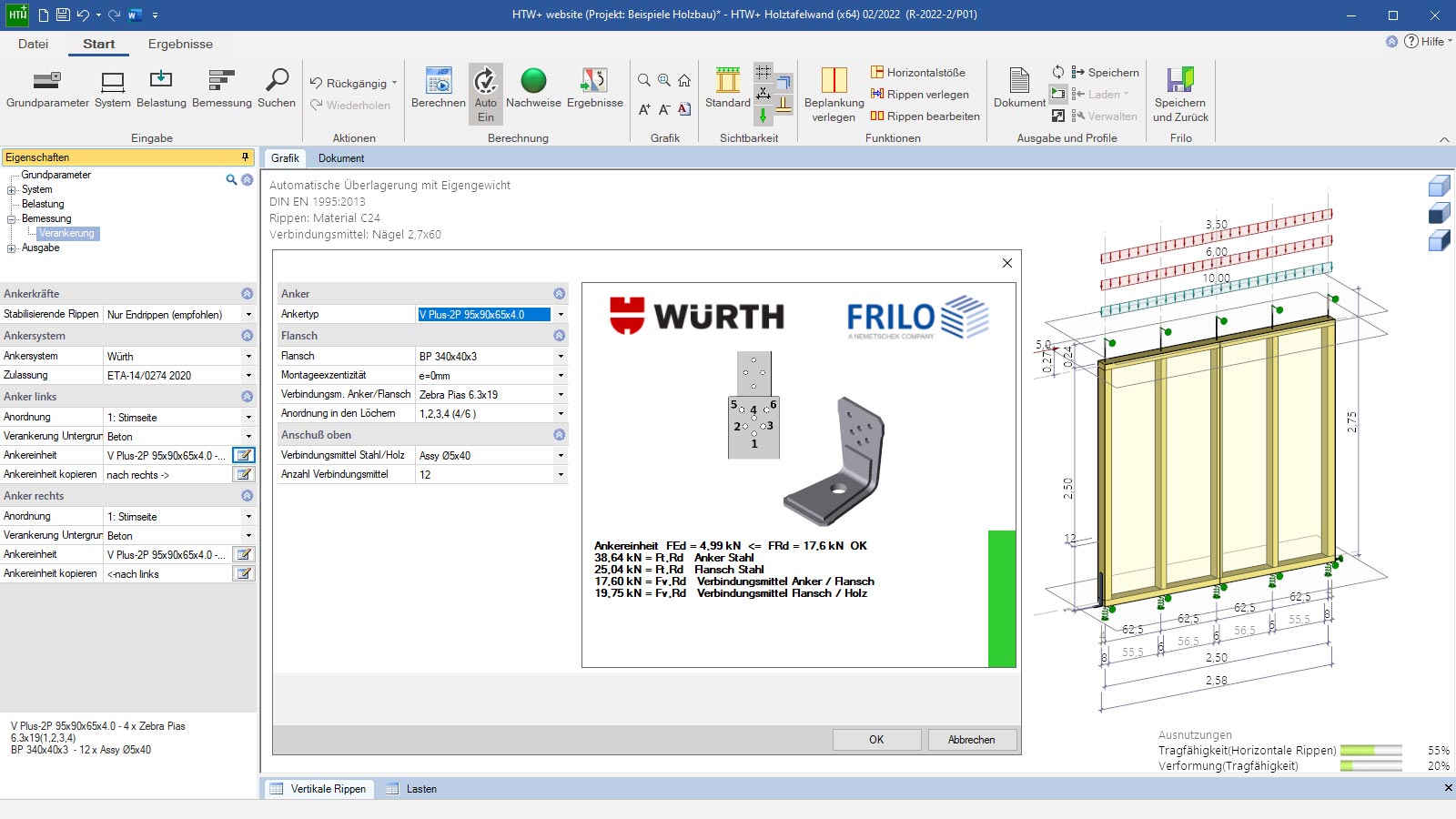Open the Ergebnisse ribbon icon in Berechnung
Viewport: 1456px width, 819px height.
coord(595,89)
